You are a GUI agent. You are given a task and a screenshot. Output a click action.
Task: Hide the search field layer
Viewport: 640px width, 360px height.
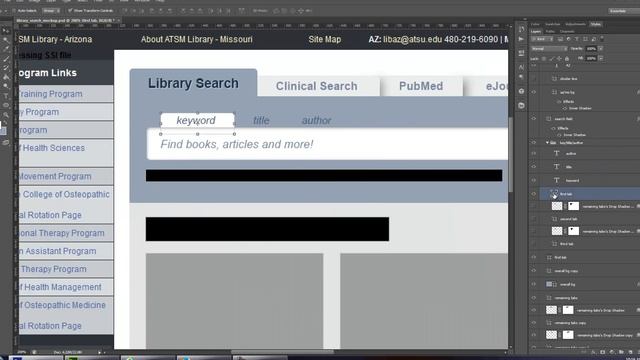pyautogui.click(x=533, y=119)
